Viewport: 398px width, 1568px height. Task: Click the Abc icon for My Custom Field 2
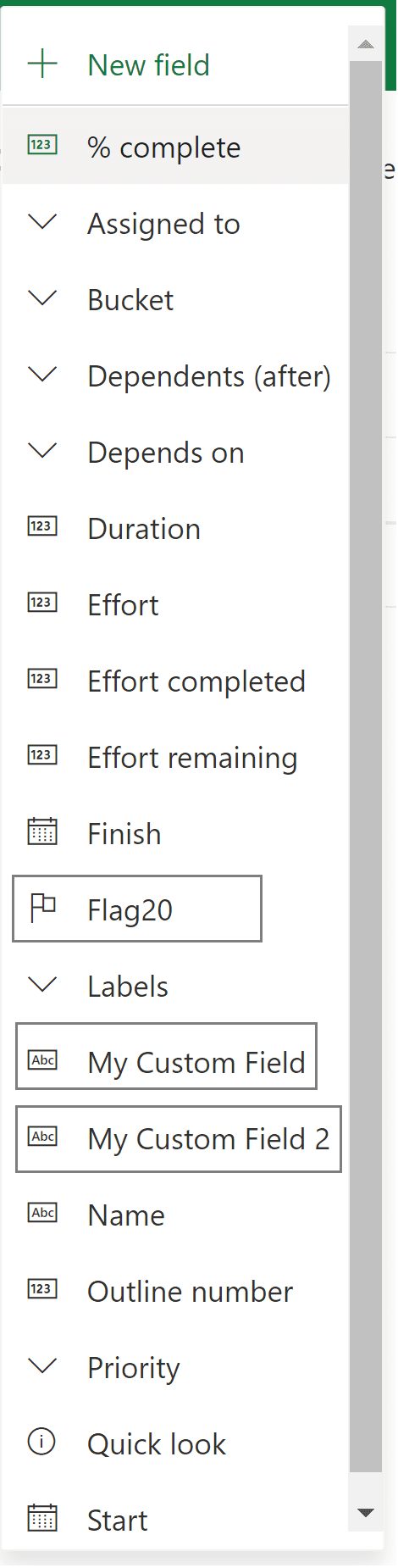tap(42, 1137)
